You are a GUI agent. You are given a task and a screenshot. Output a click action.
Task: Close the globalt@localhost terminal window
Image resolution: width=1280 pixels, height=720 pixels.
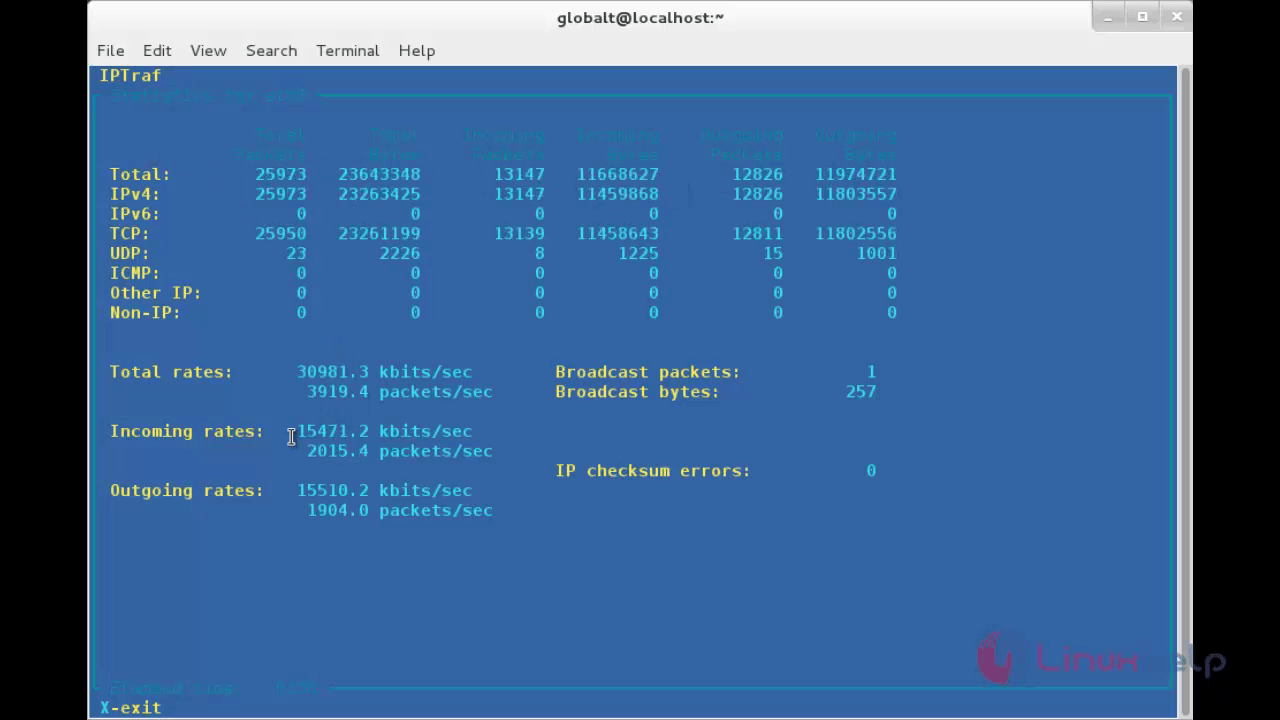[1177, 17]
